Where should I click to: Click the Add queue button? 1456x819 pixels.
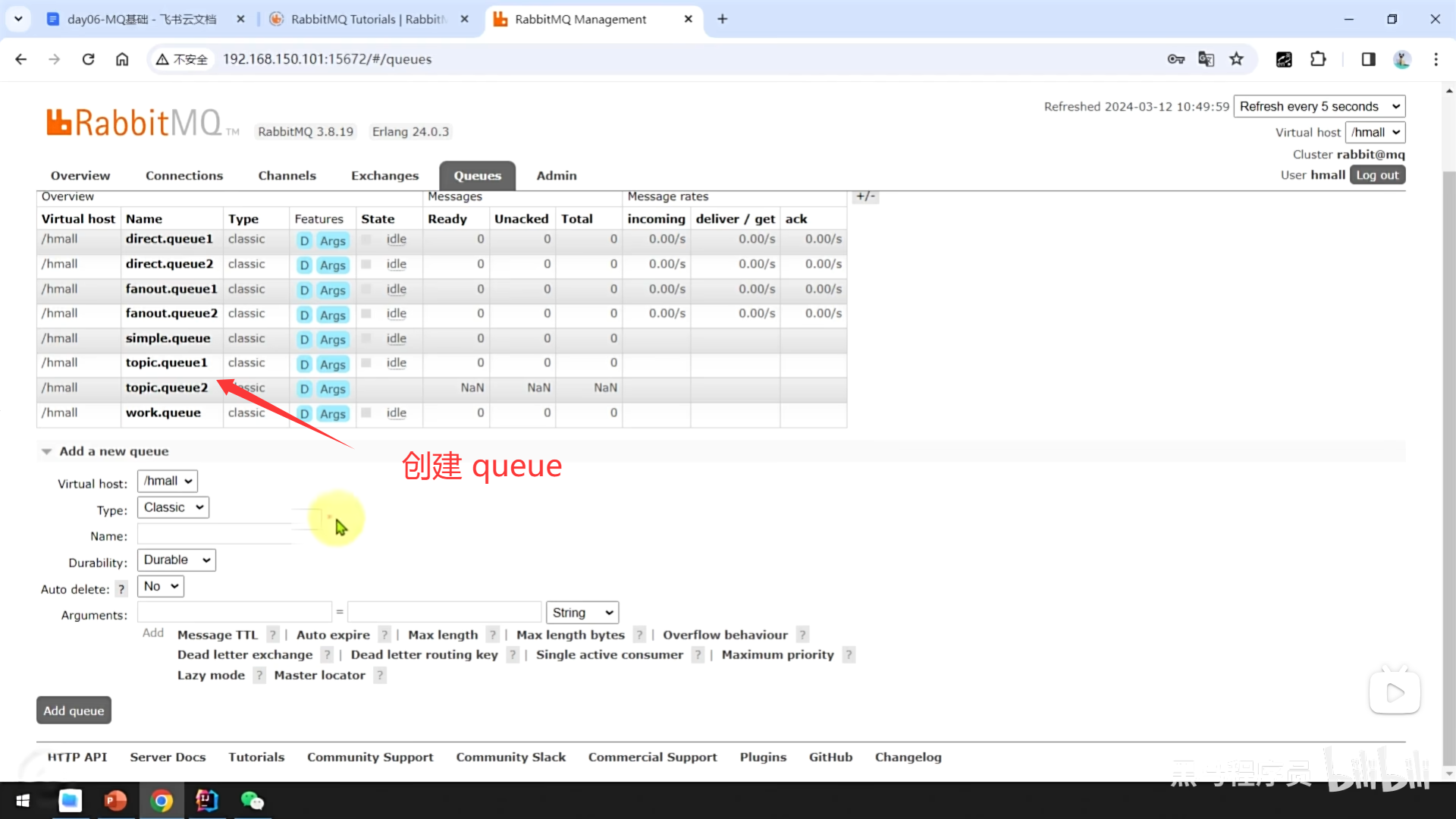coord(74,711)
